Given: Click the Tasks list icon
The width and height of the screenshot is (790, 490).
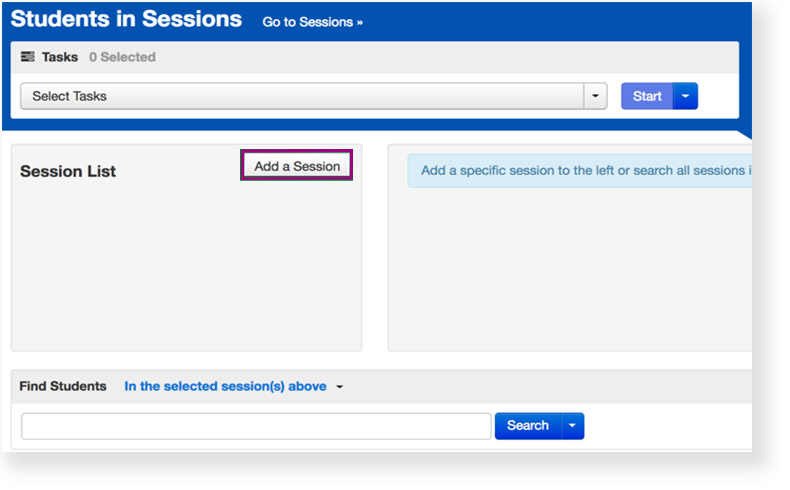Looking at the screenshot, I should pyautogui.click(x=28, y=57).
